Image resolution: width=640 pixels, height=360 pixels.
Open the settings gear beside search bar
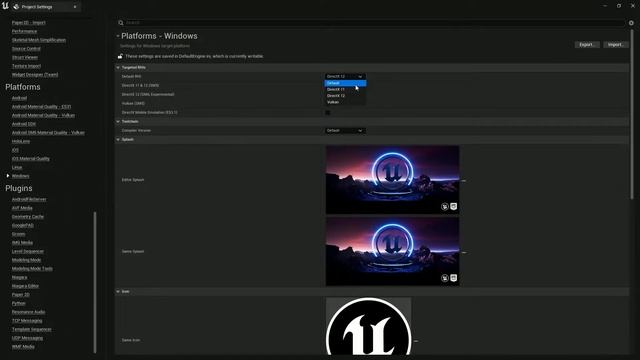point(631,23)
